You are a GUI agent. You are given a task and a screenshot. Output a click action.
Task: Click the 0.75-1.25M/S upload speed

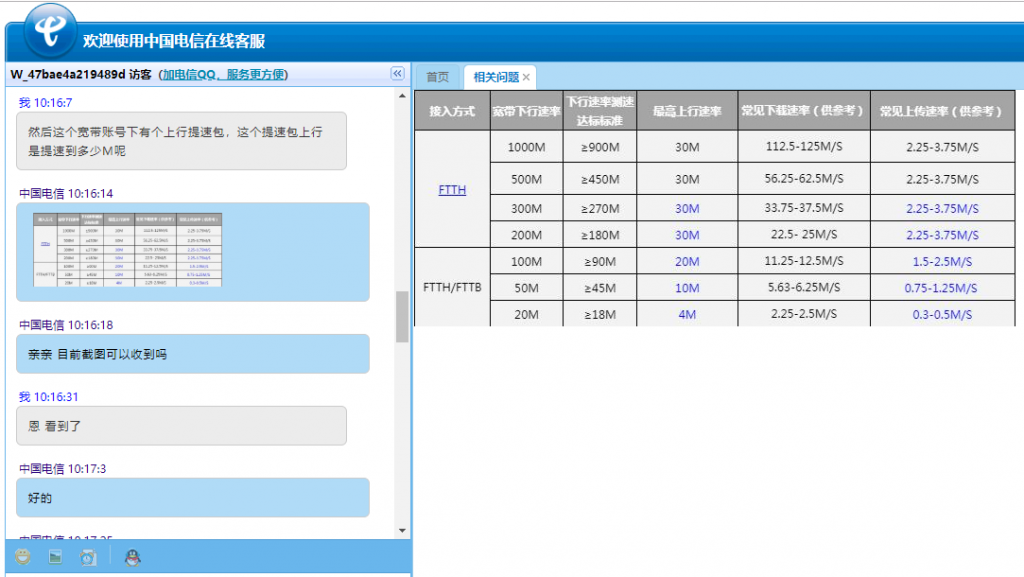pyautogui.click(x=940, y=288)
